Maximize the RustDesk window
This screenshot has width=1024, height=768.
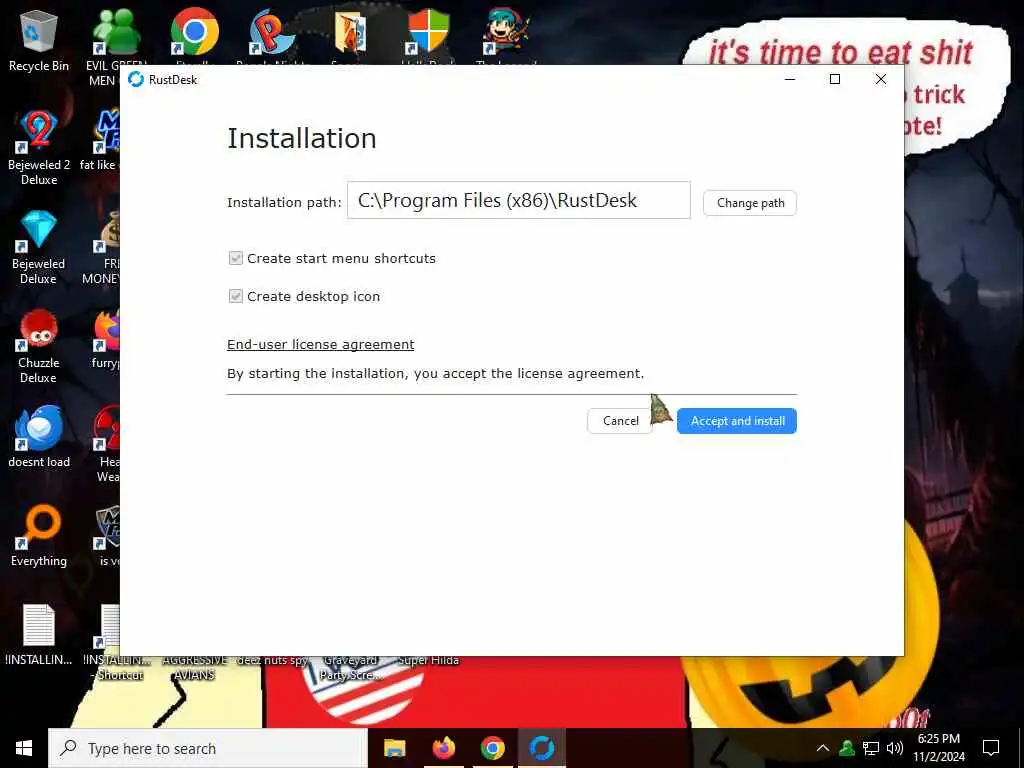(835, 79)
